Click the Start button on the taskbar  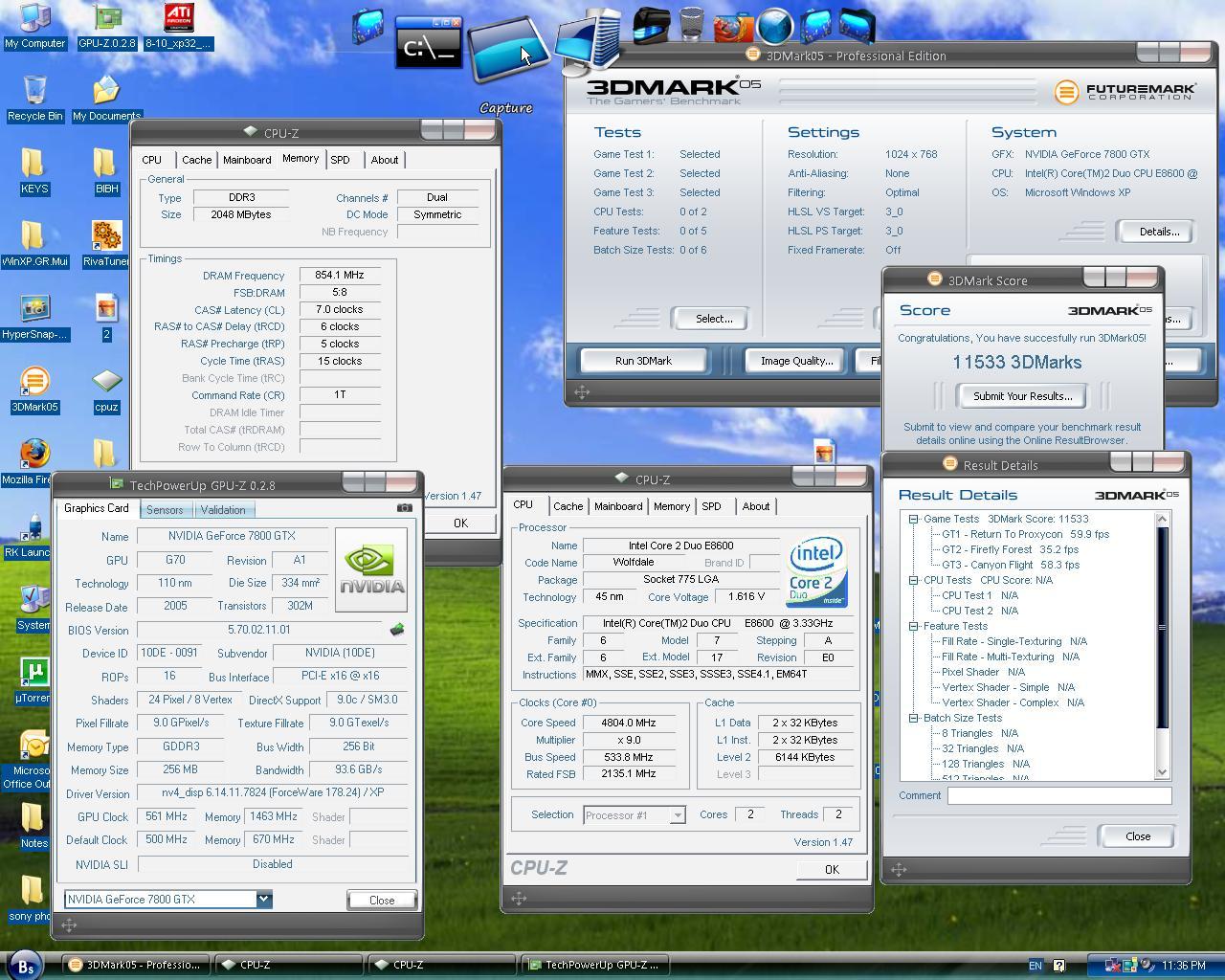tap(26, 966)
